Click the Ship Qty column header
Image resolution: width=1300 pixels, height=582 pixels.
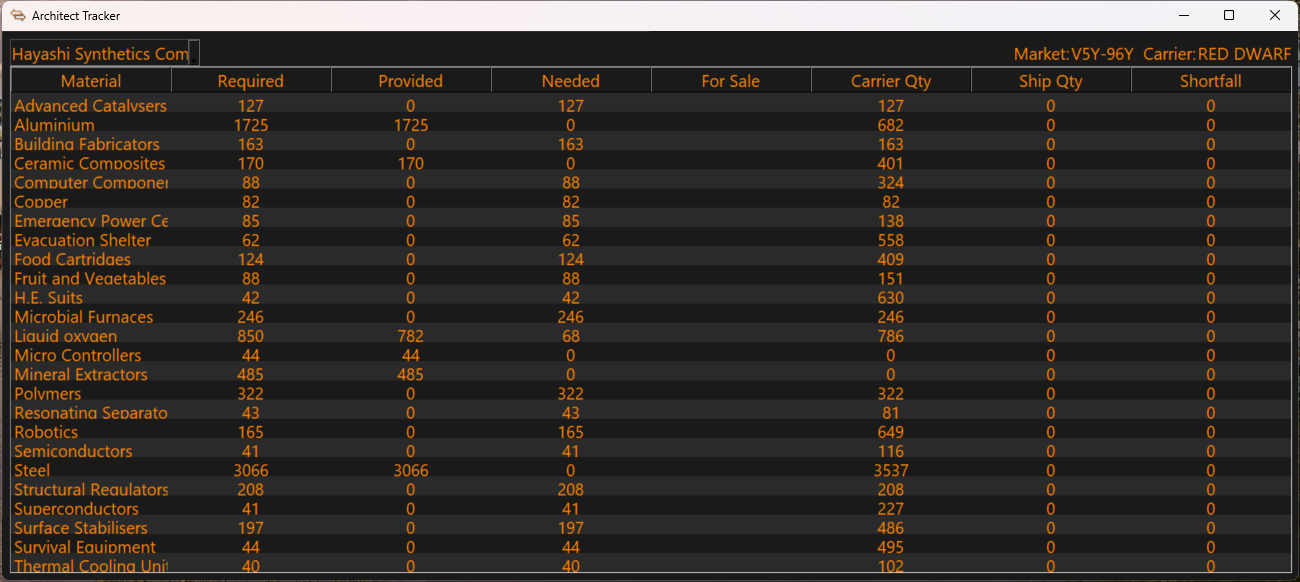coord(1051,81)
